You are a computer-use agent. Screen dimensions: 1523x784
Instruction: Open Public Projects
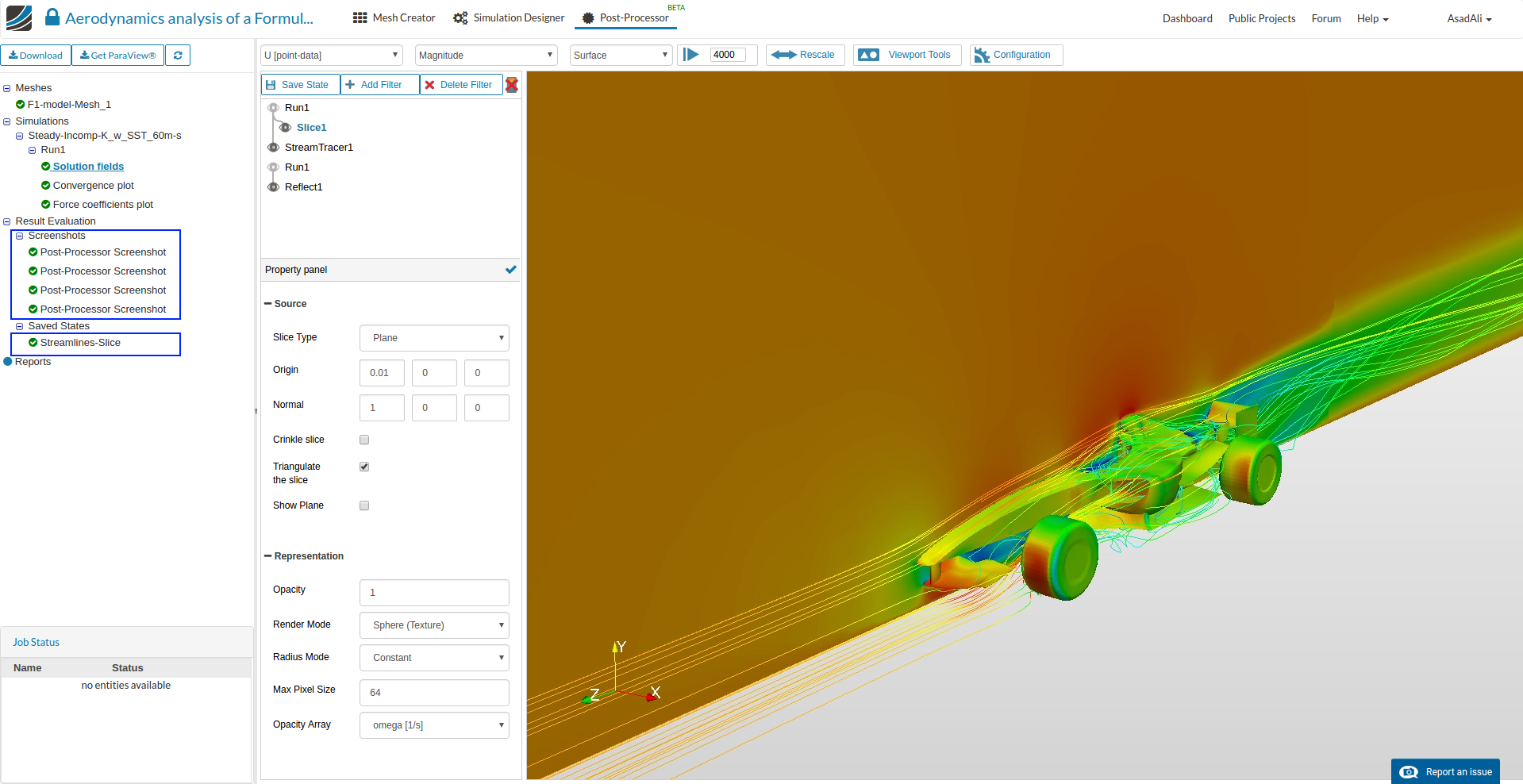pos(1262,18)
